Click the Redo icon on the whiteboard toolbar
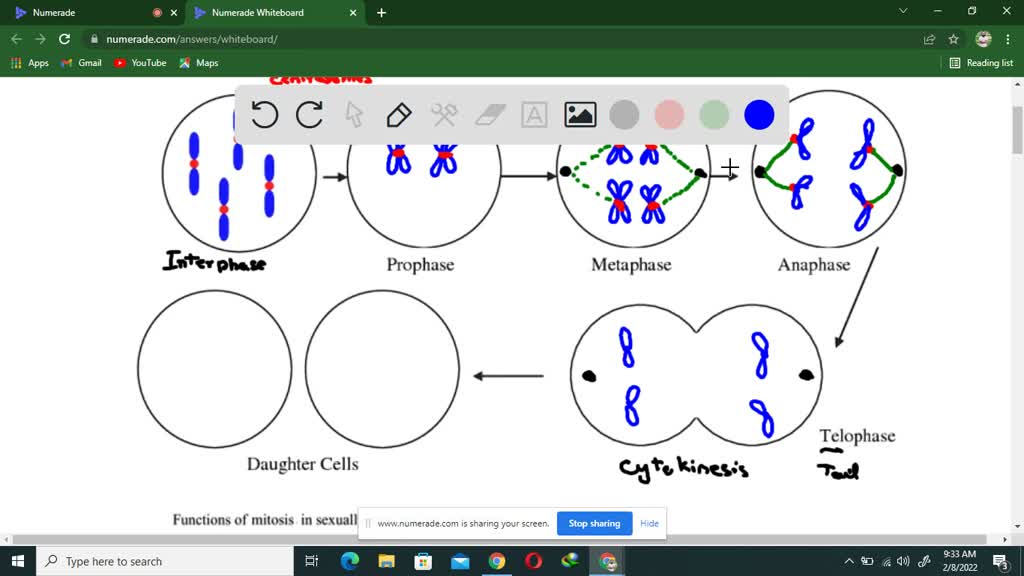1024x576 pixels. tap(309, 115)
